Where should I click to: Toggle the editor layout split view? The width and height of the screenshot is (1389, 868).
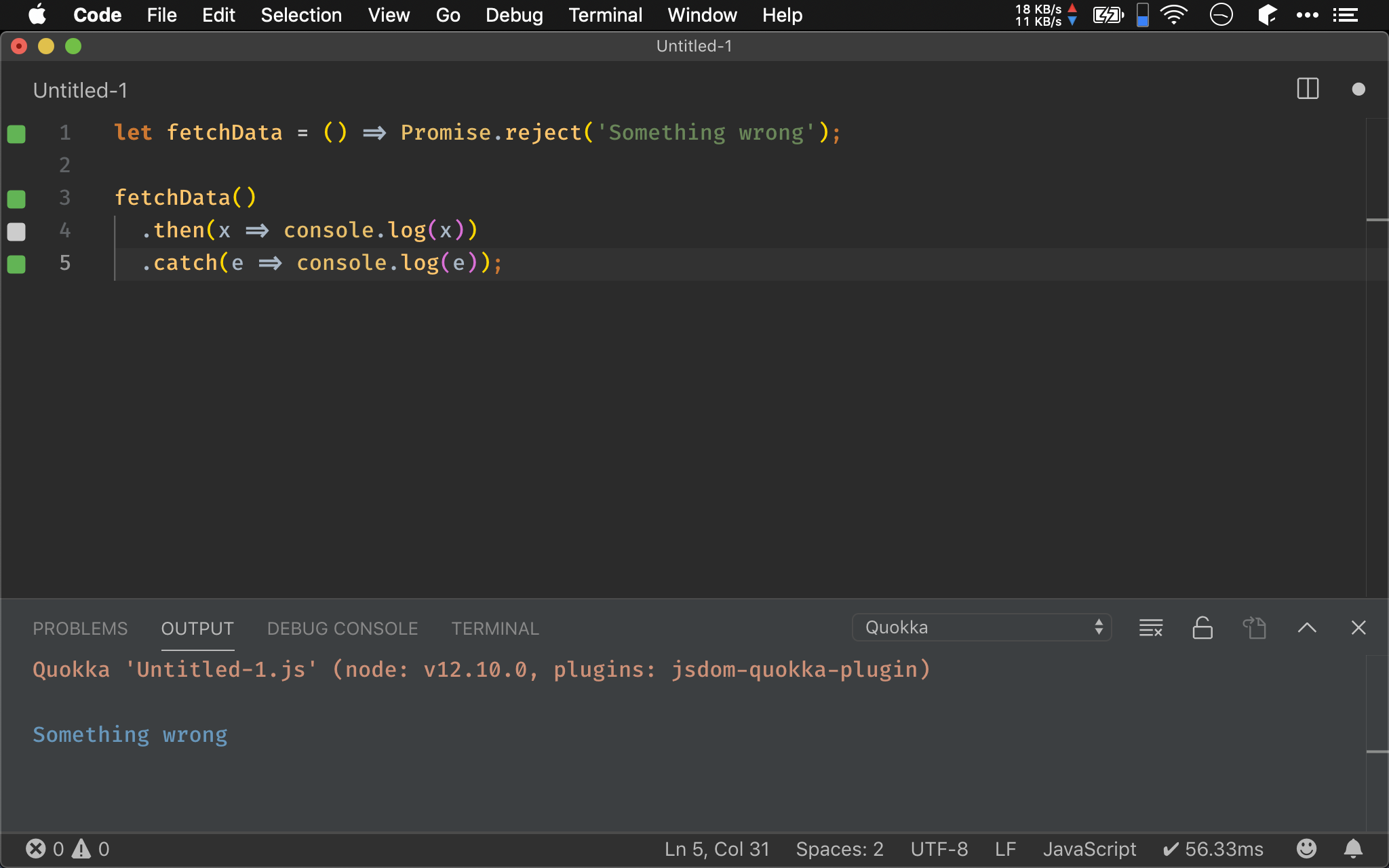(x=1308, y=89)
